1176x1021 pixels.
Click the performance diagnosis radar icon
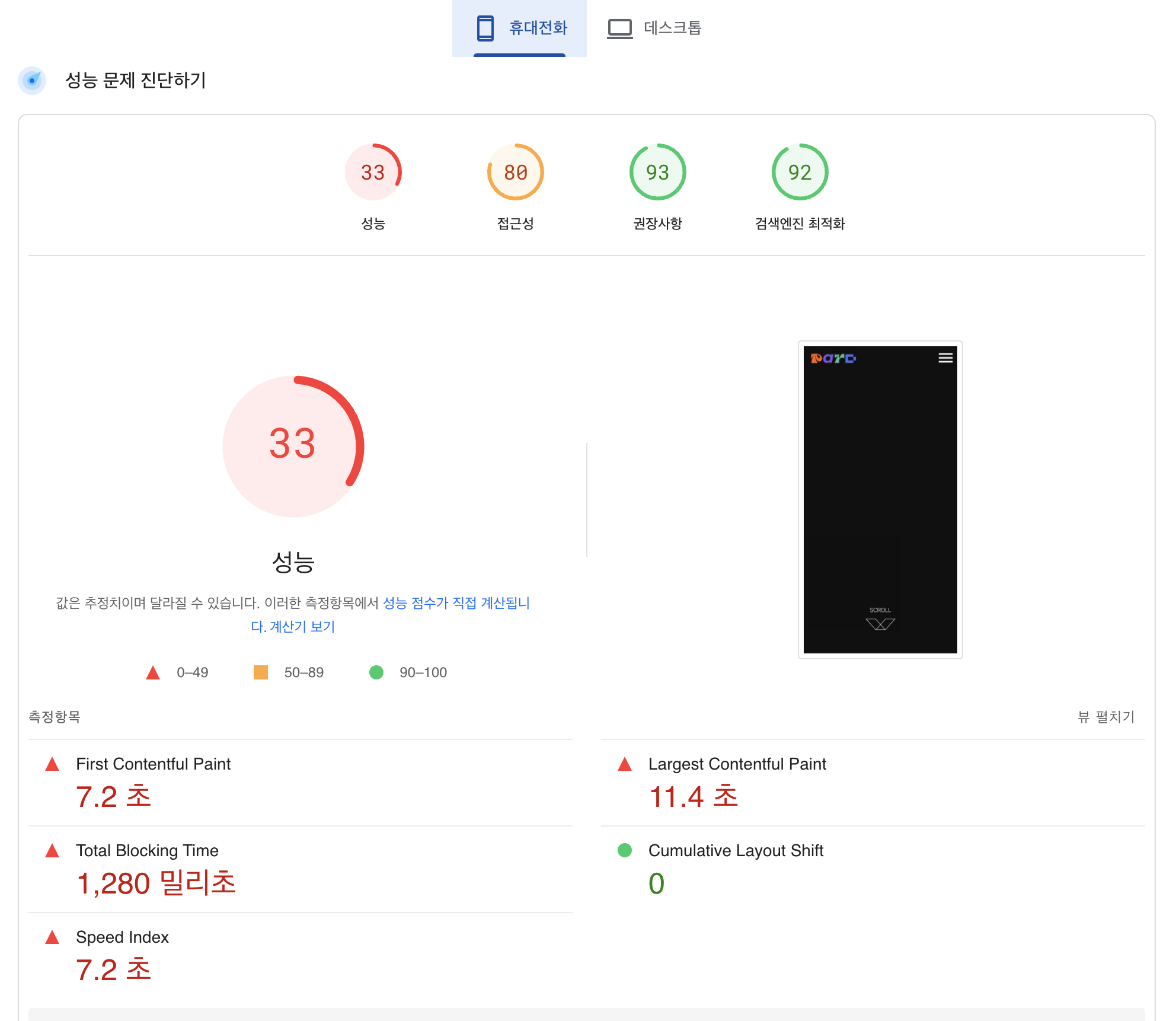tap(32, 80)
